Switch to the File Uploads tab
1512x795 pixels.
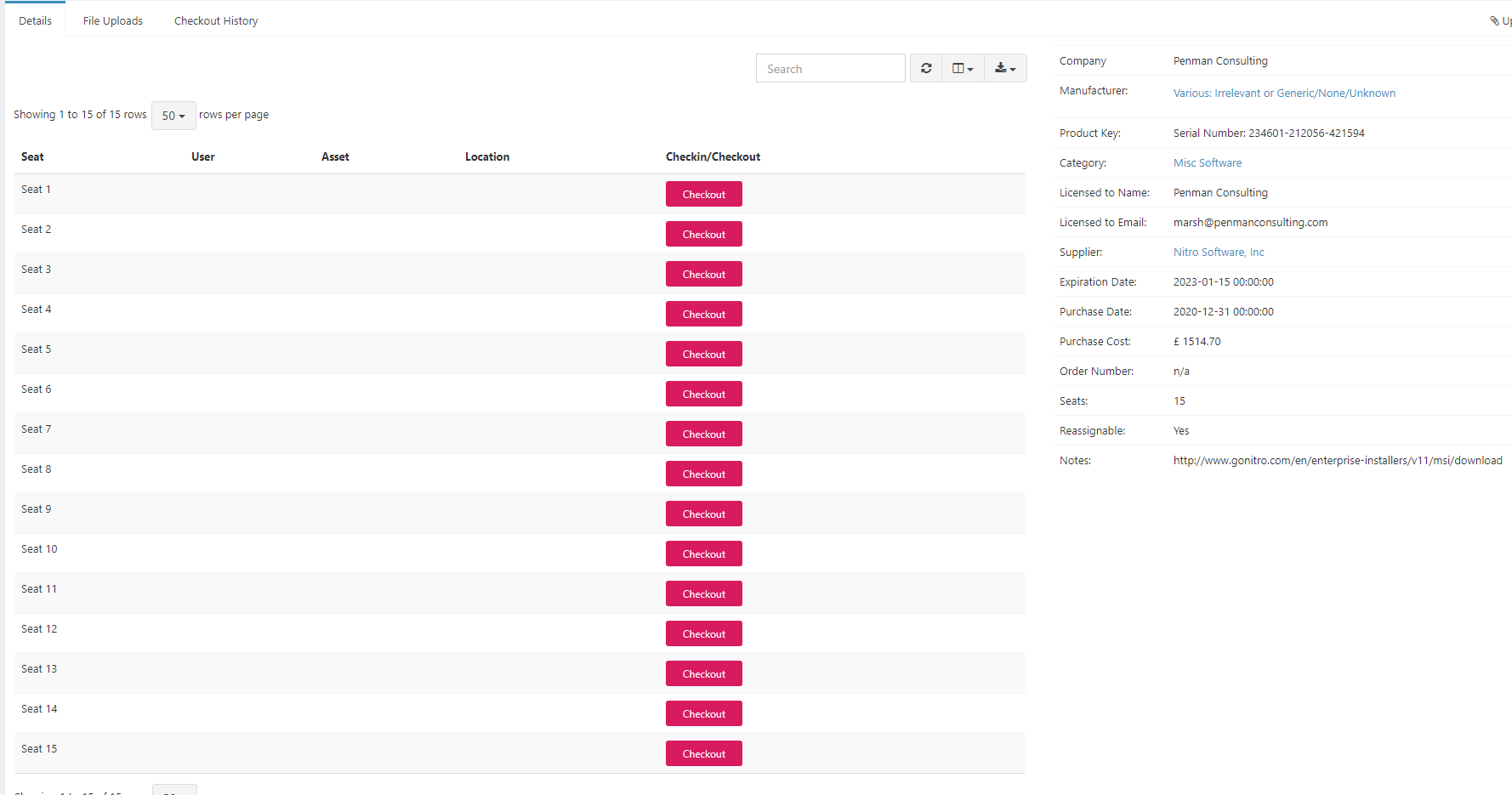(x=112, y=20)
